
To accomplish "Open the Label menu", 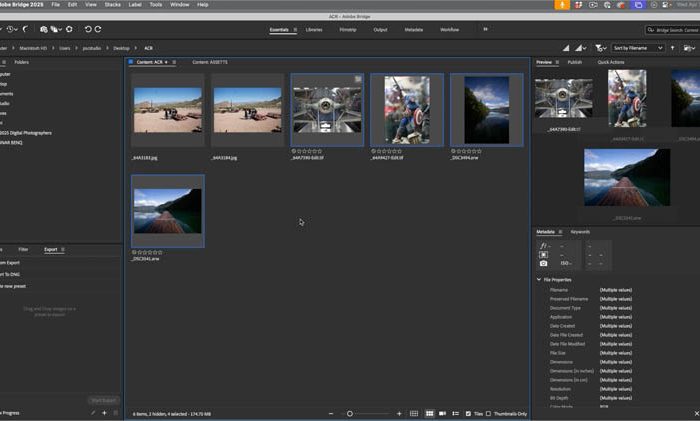I will coord(135,4).
